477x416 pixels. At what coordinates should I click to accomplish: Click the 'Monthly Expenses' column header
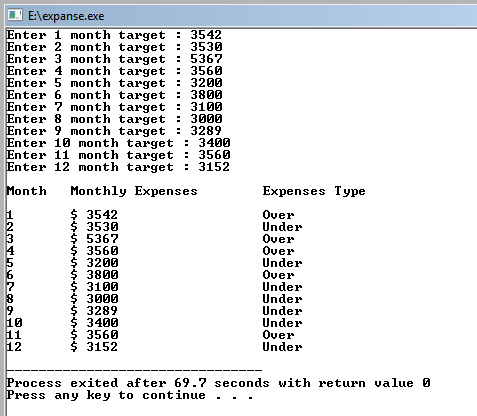(134, 191)
